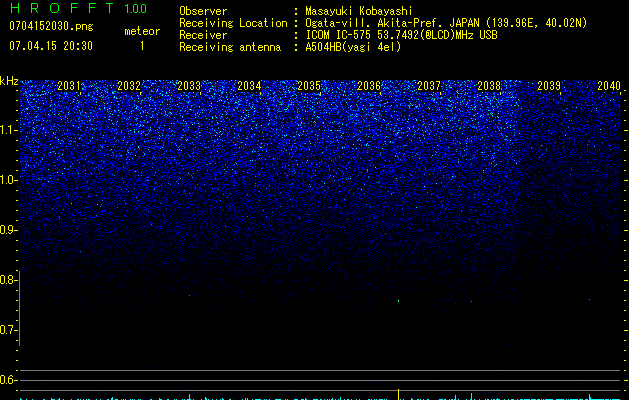Click the Receiver ICOM IC-575 text

tap(401, 35)
